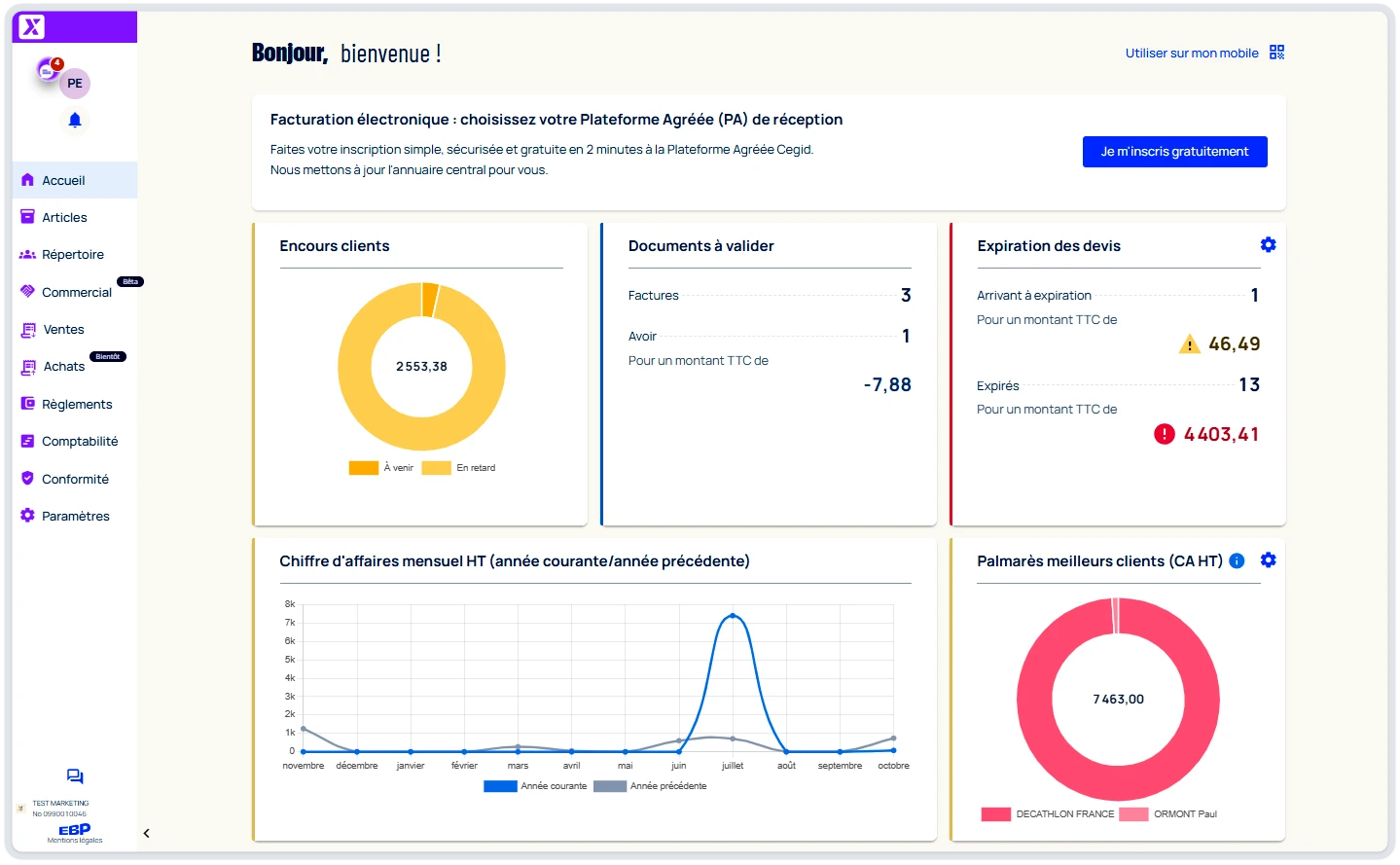Image resolution: width=1400 pixels, height=865 pixels.
Task: Click the DECATHLON FRANCE legend color swatch
Action: [x=995, y=814]
